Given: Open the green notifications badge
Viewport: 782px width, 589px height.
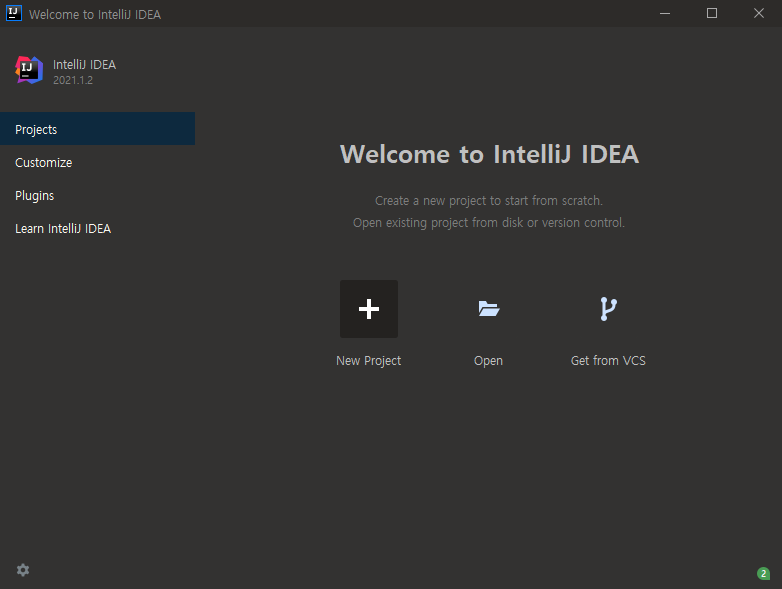Looking at the screenshot, I should coord(763,574).
